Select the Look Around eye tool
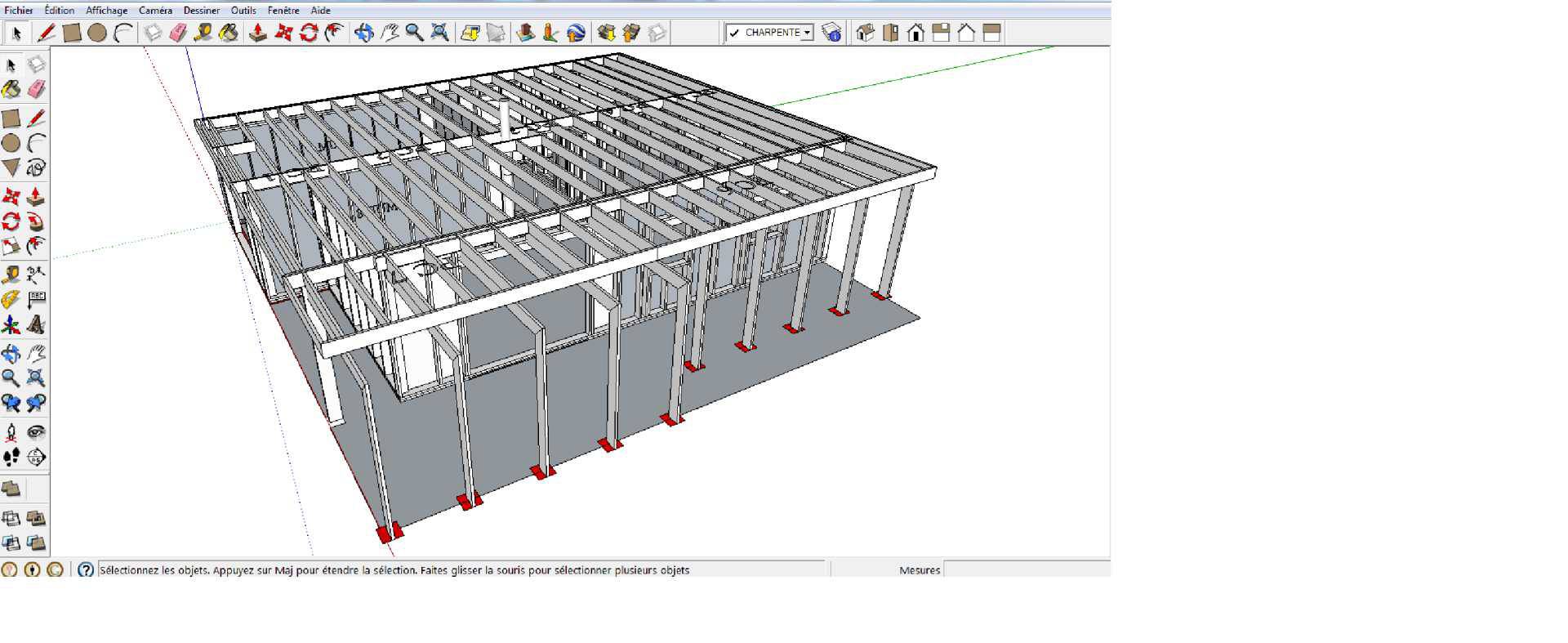1568x643 pixels. coord(36,432)
